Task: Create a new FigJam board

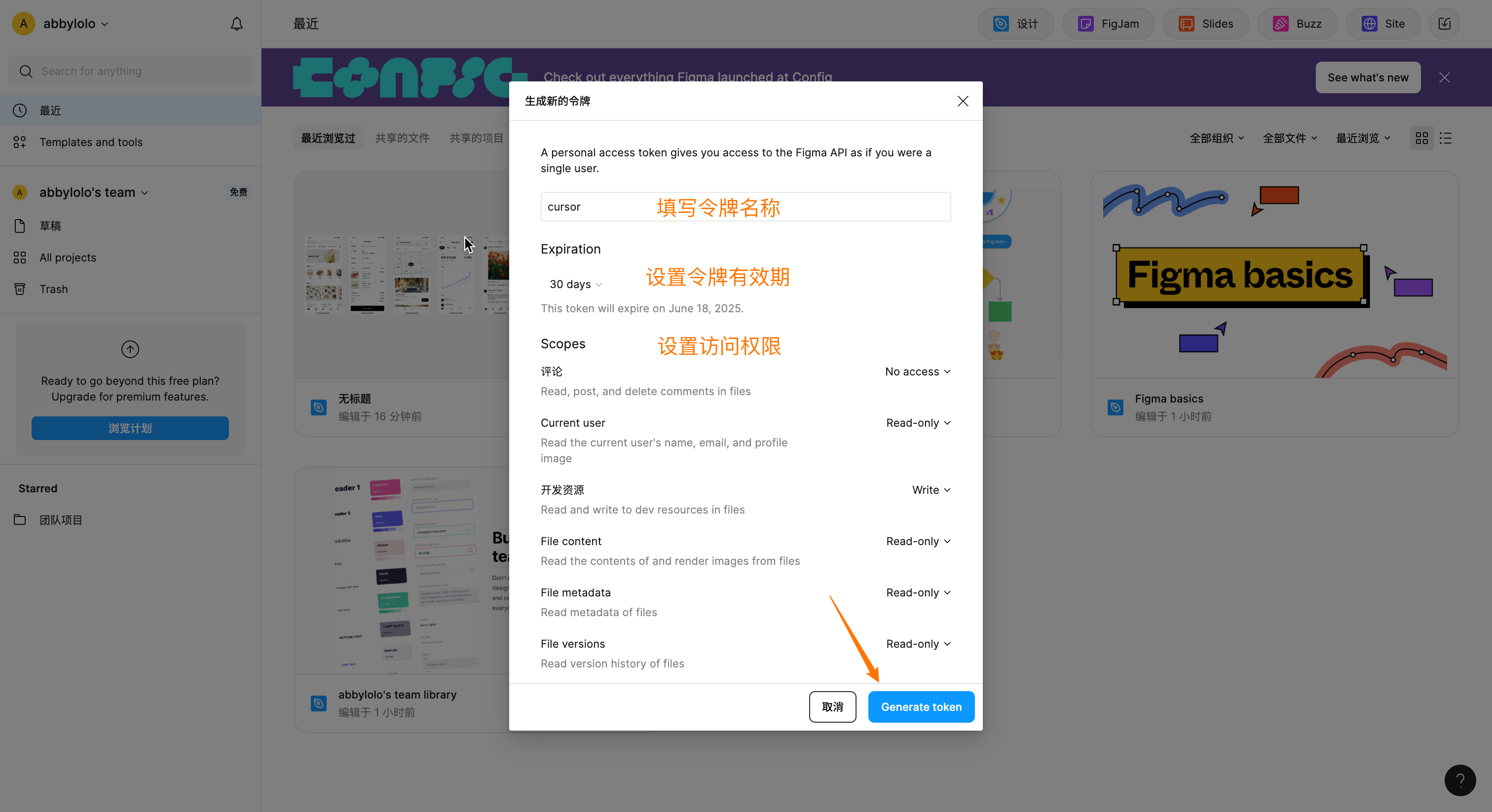Action: pos(1108,24)
